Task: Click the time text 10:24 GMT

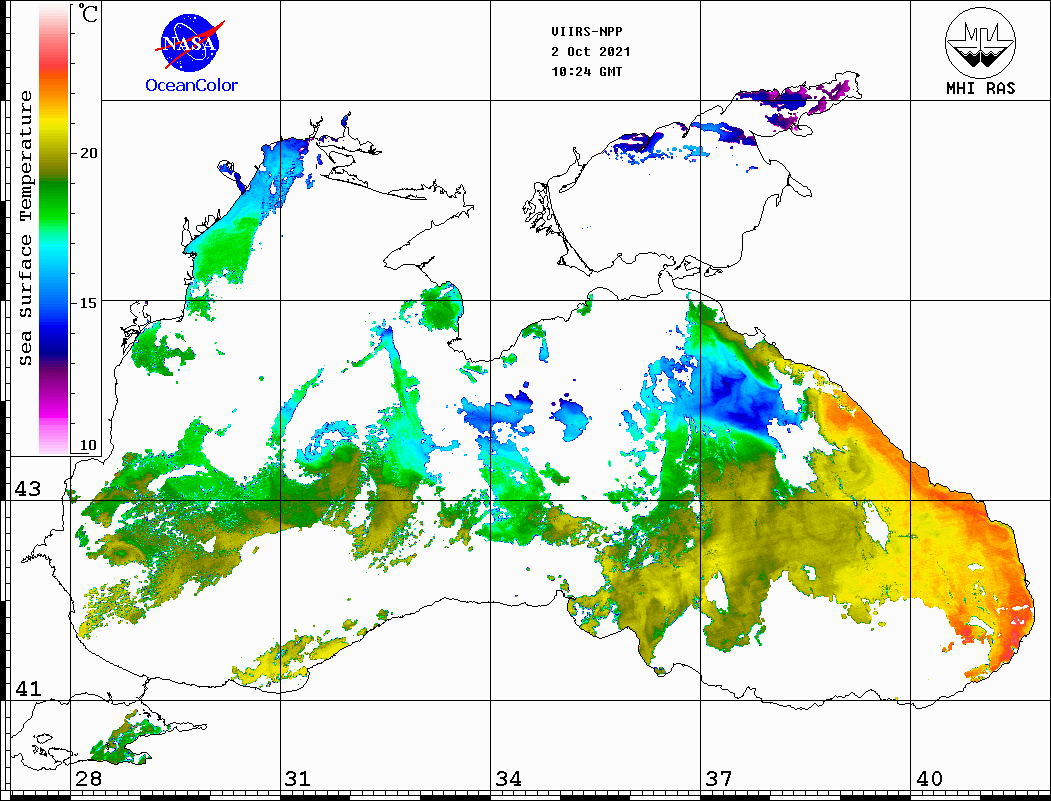Action: coord(586,72)
